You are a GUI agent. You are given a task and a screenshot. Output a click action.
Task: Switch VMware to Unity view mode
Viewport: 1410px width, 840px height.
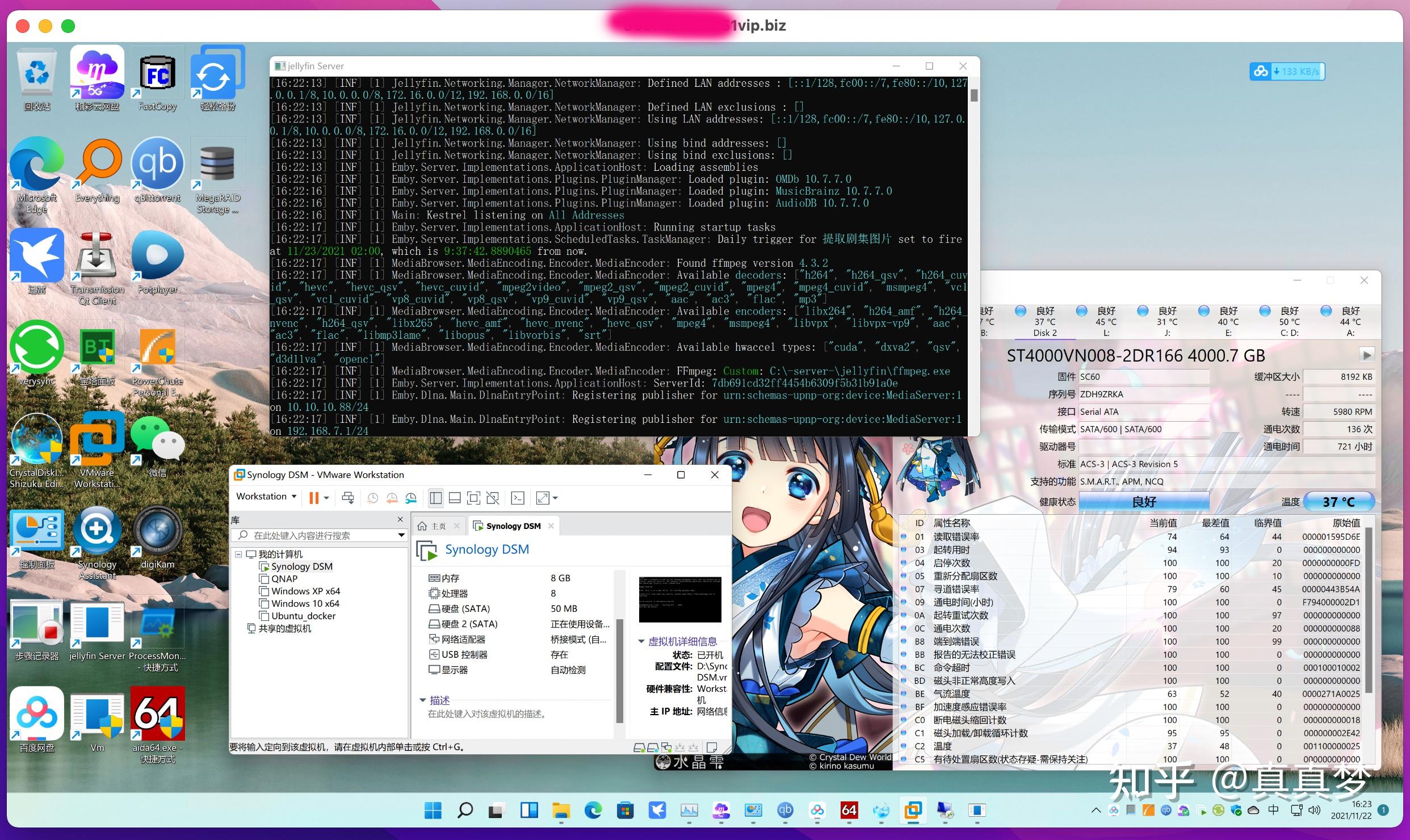click(x=493, y=498)
